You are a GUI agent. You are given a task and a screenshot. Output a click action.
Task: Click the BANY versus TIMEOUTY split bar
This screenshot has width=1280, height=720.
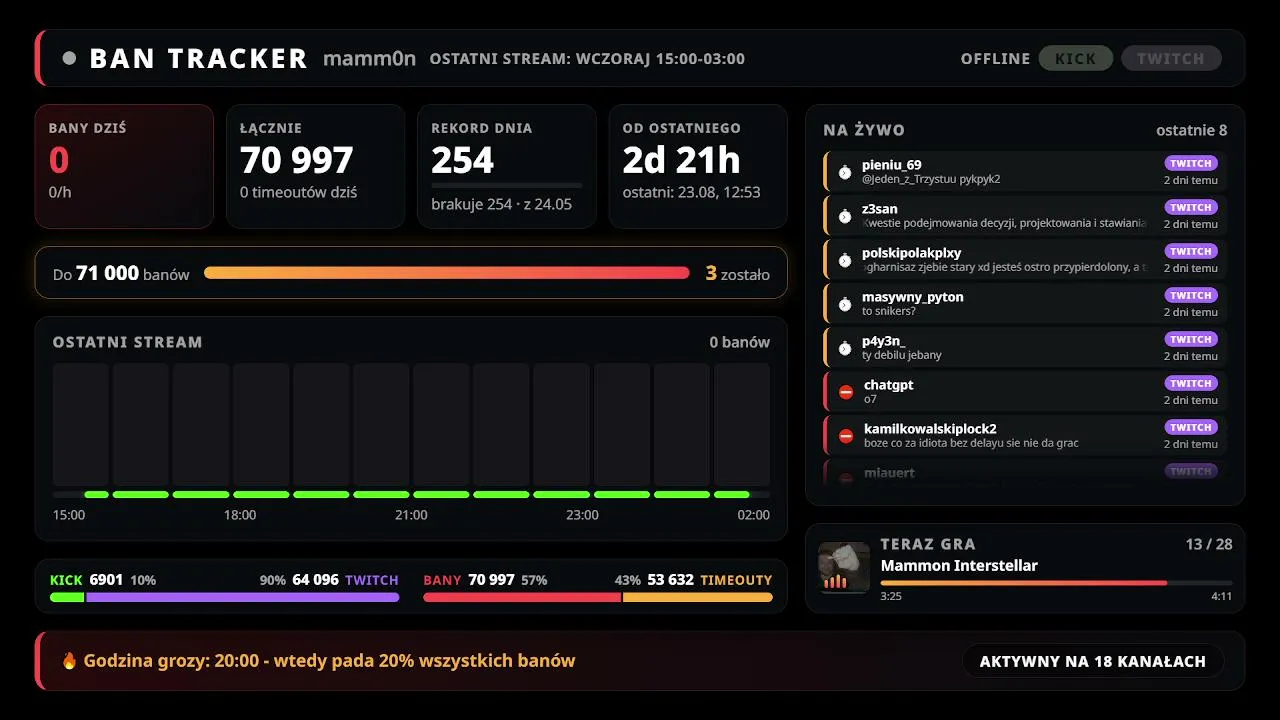point(598,597)
